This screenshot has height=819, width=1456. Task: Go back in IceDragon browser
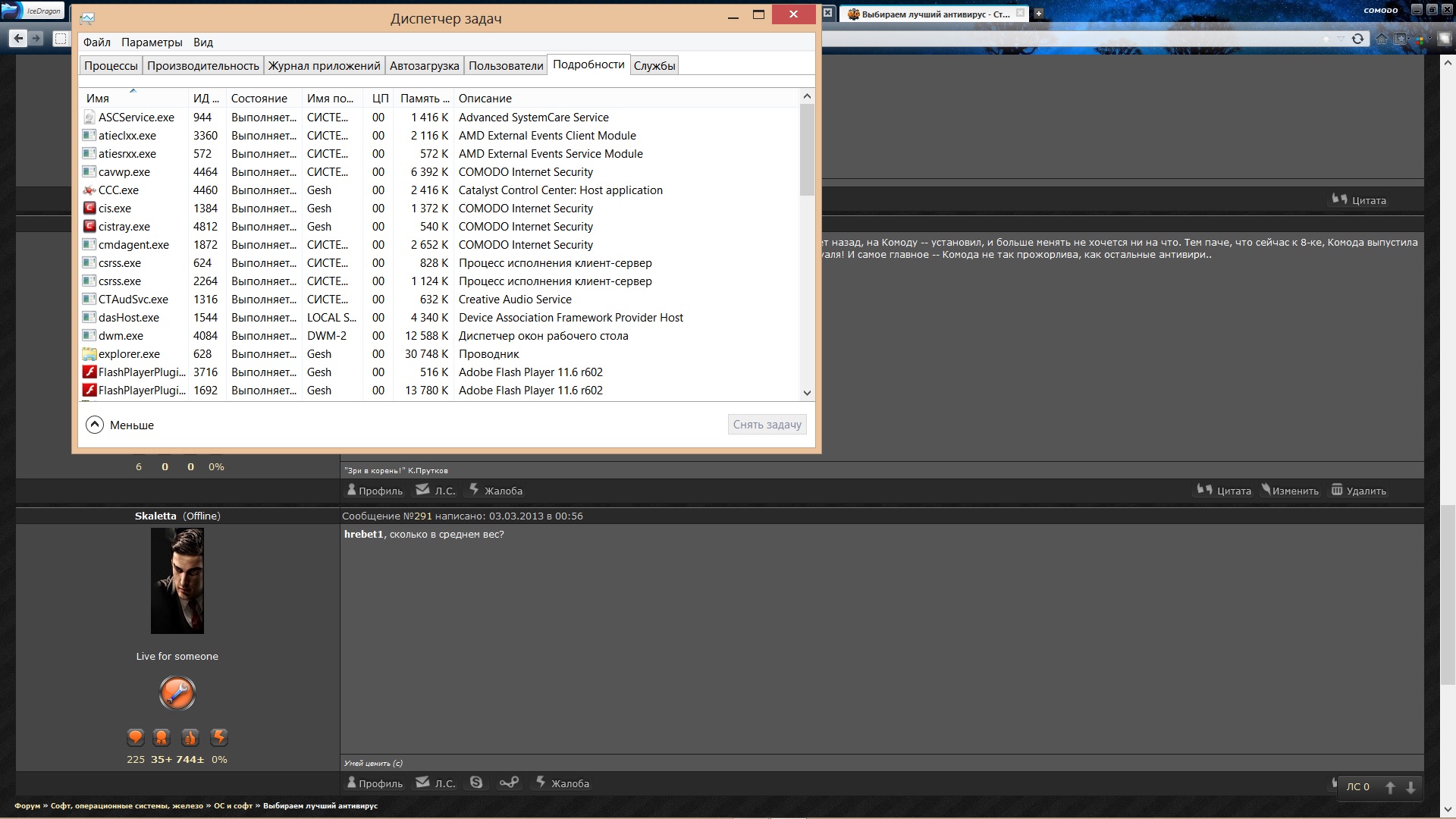click(18, 38)
